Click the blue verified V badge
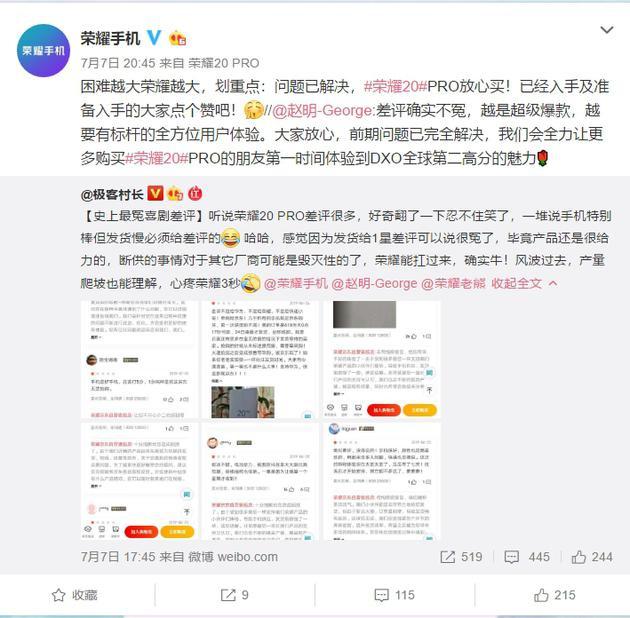 tap(154, 38)
